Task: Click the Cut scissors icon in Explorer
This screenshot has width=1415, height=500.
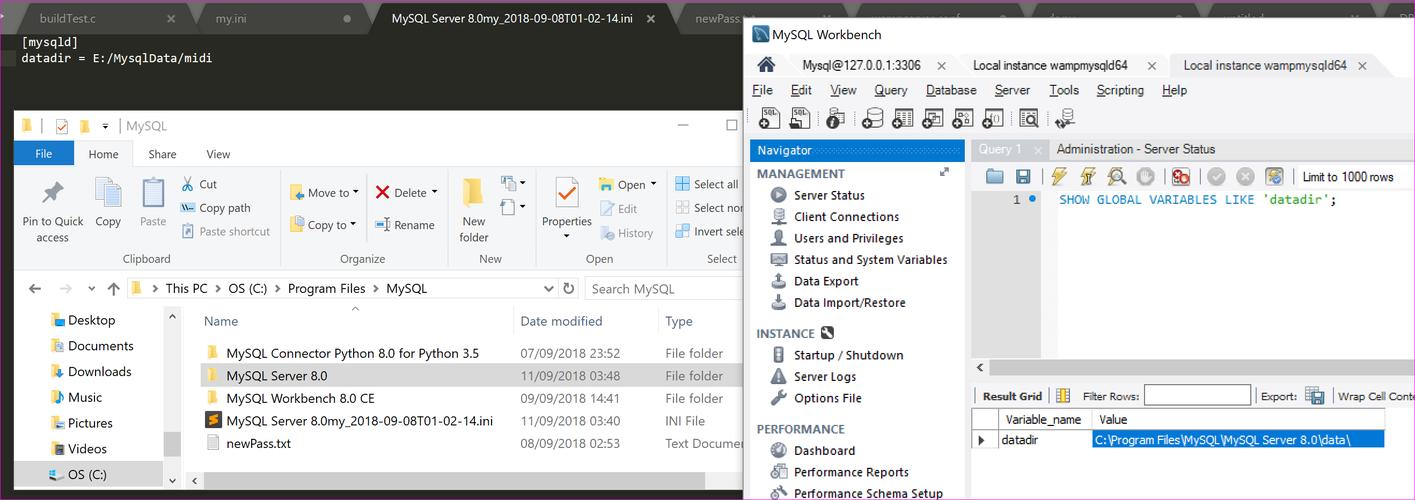Action: (x=188, y=184)
